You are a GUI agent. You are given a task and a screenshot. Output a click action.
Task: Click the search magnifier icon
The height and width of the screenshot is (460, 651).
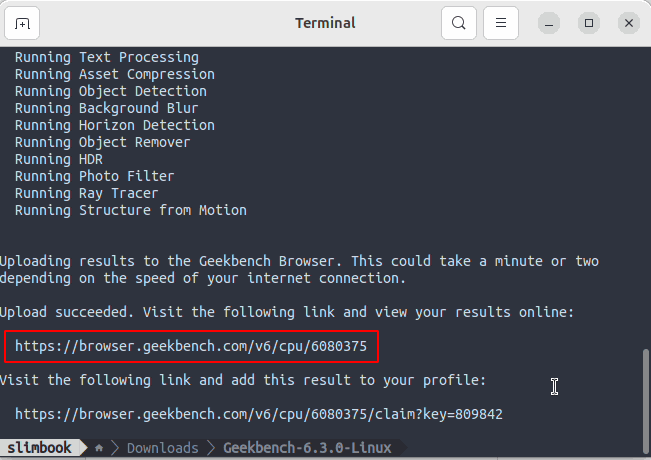tap(458, 23)
